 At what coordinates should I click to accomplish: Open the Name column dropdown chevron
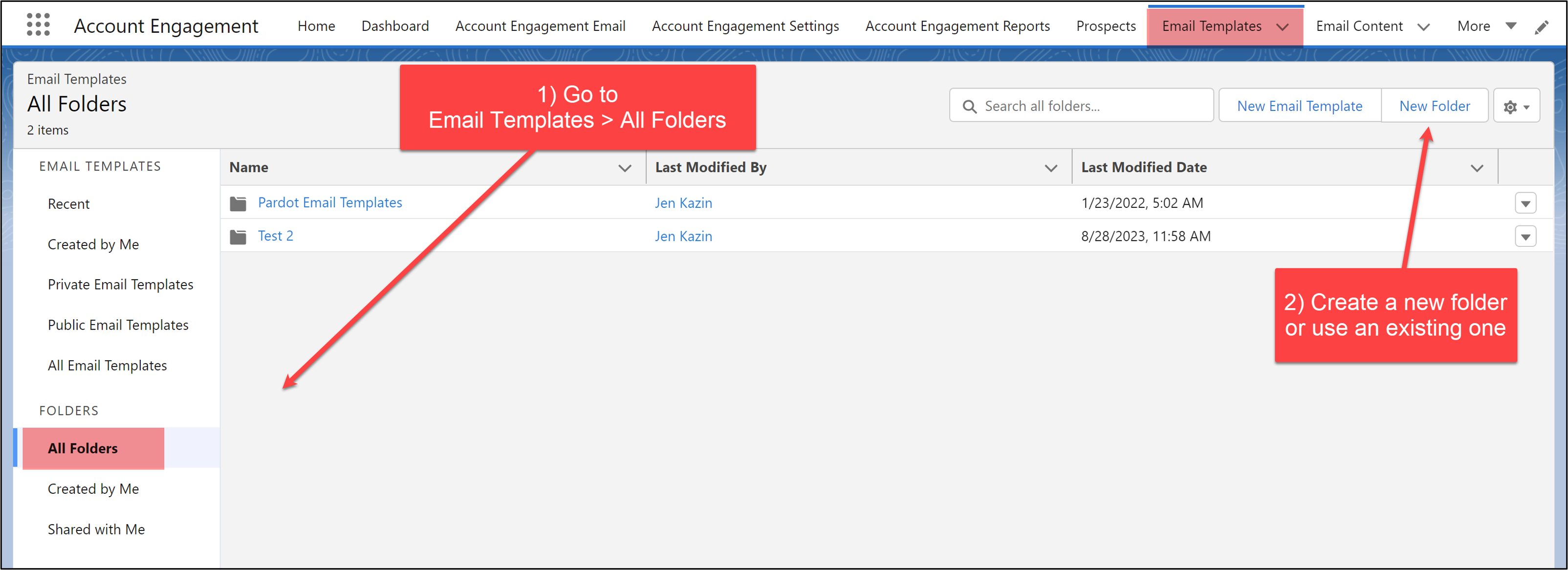[625, 168]
